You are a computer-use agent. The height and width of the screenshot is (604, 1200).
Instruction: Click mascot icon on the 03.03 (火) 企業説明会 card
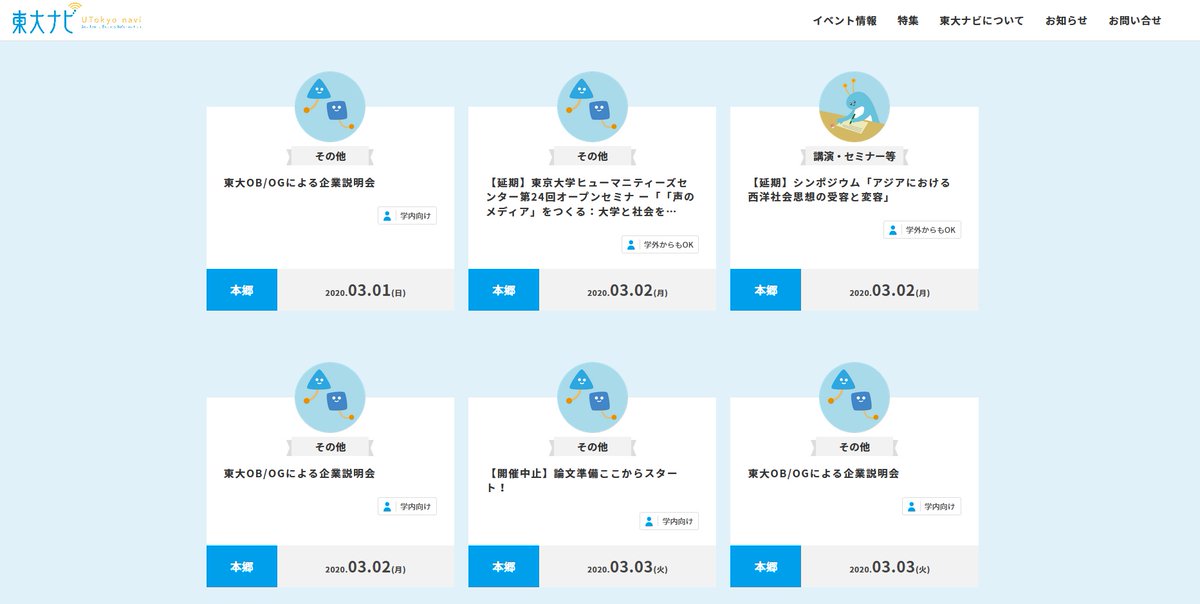pos(854,397)
